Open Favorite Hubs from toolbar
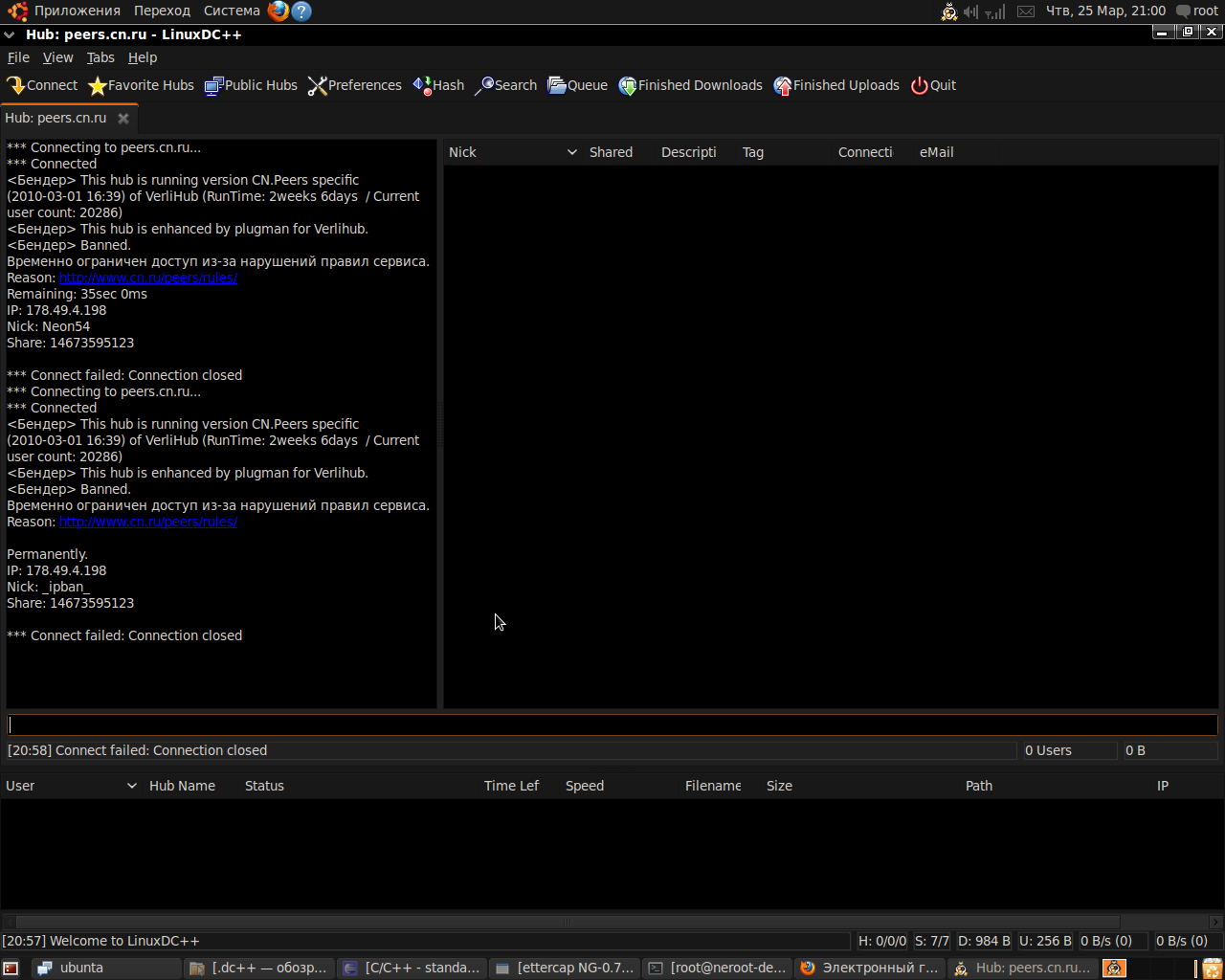This screenshot has width=1225, height=980. 141,85
